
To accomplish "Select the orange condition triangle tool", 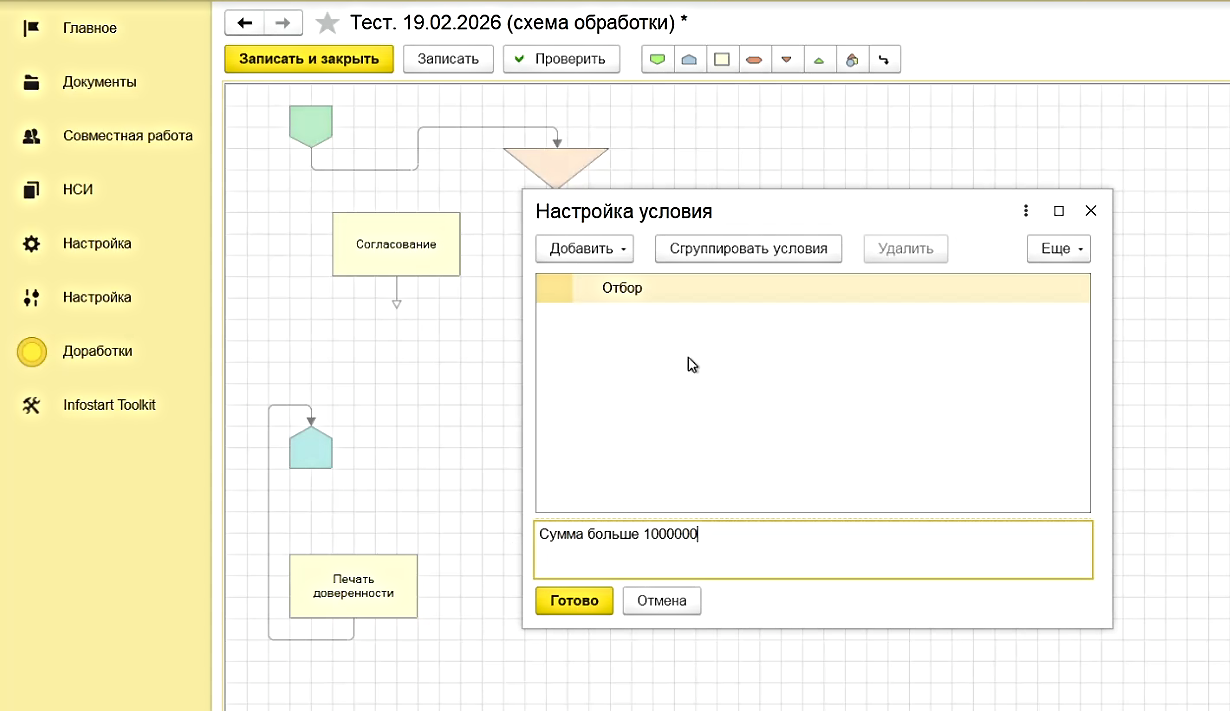I will click(x=786, y=59).
